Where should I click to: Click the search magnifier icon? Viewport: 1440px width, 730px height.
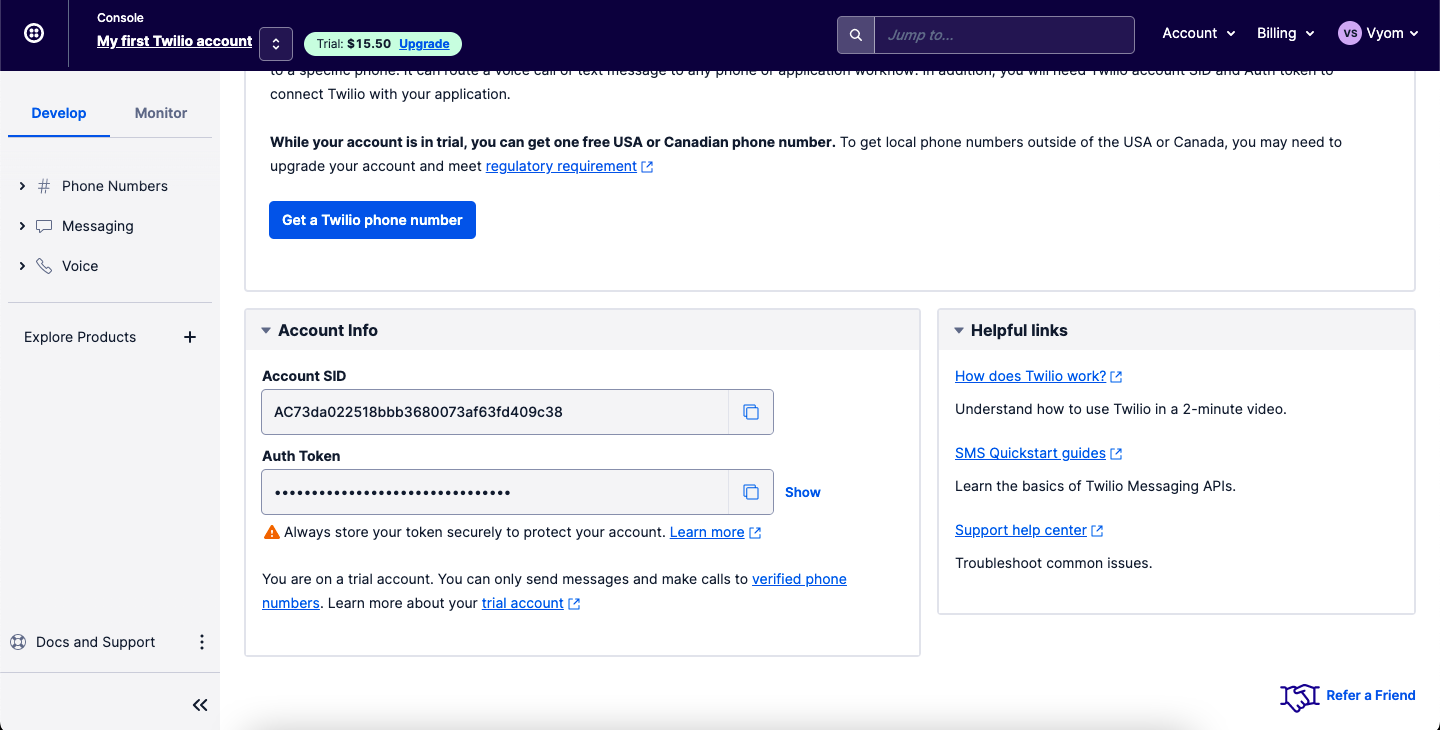[x=856, y=35]
